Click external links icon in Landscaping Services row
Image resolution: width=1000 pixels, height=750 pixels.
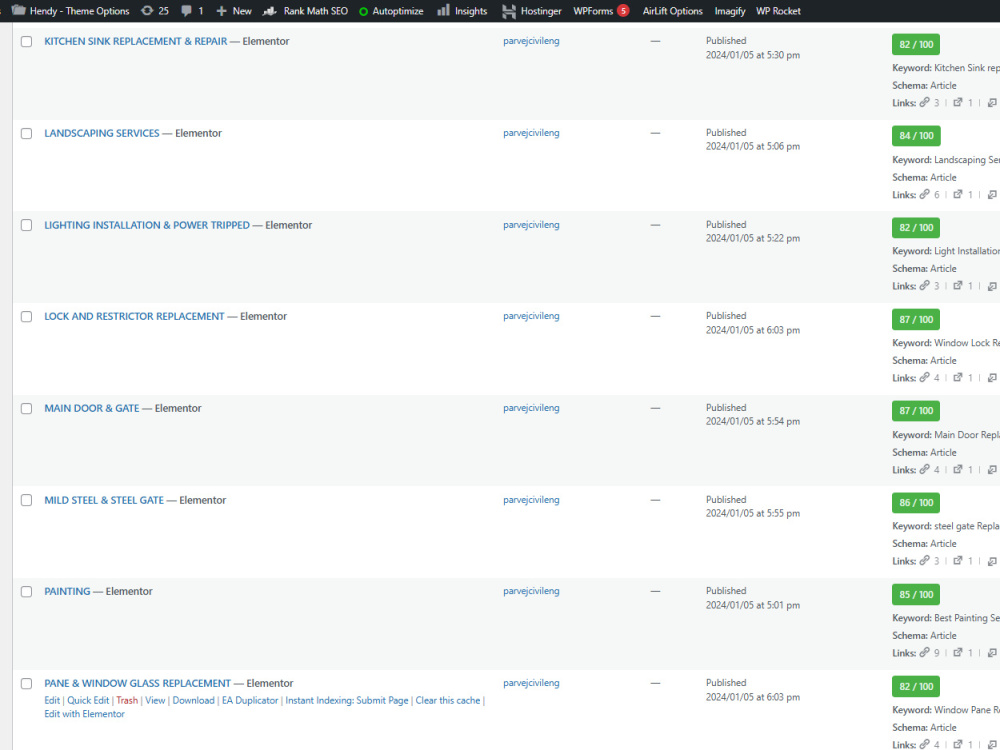pyautogui.click(x=957, y=194)
